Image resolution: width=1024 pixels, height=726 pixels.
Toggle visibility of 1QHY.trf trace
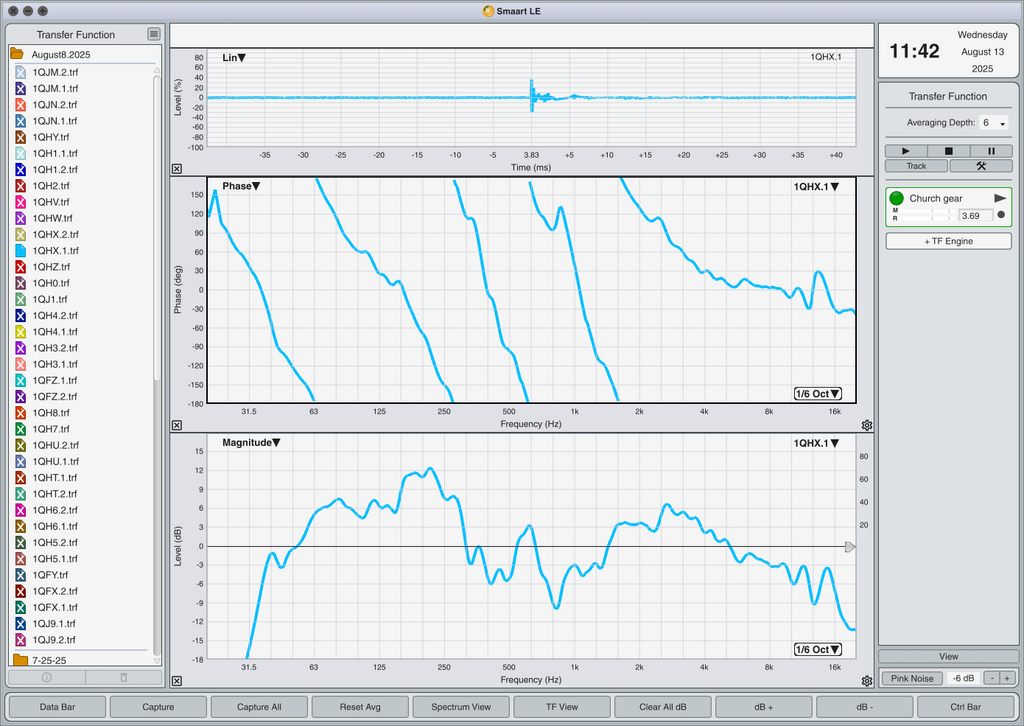20,137
